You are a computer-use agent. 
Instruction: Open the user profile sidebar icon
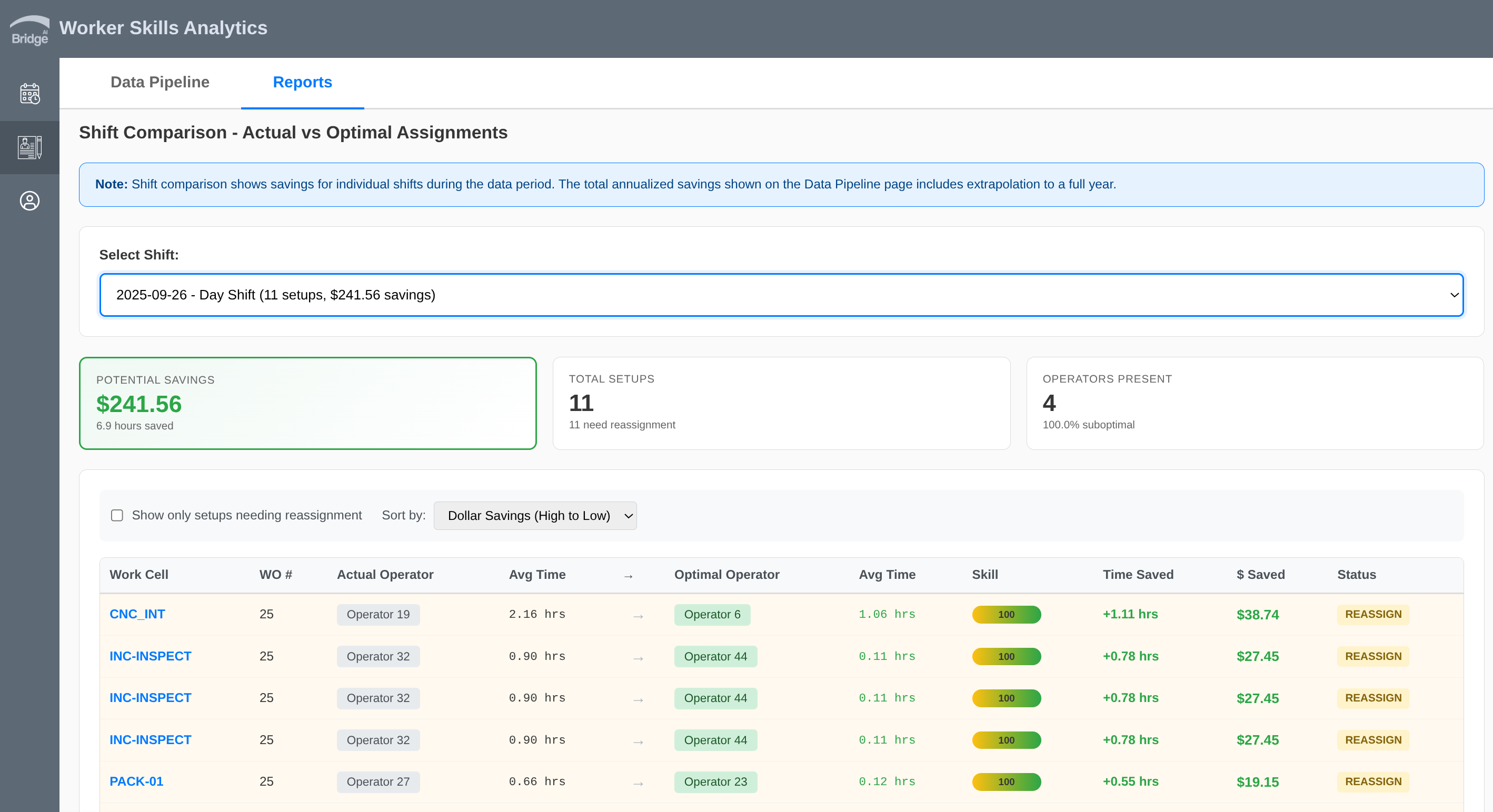[29, 201]
